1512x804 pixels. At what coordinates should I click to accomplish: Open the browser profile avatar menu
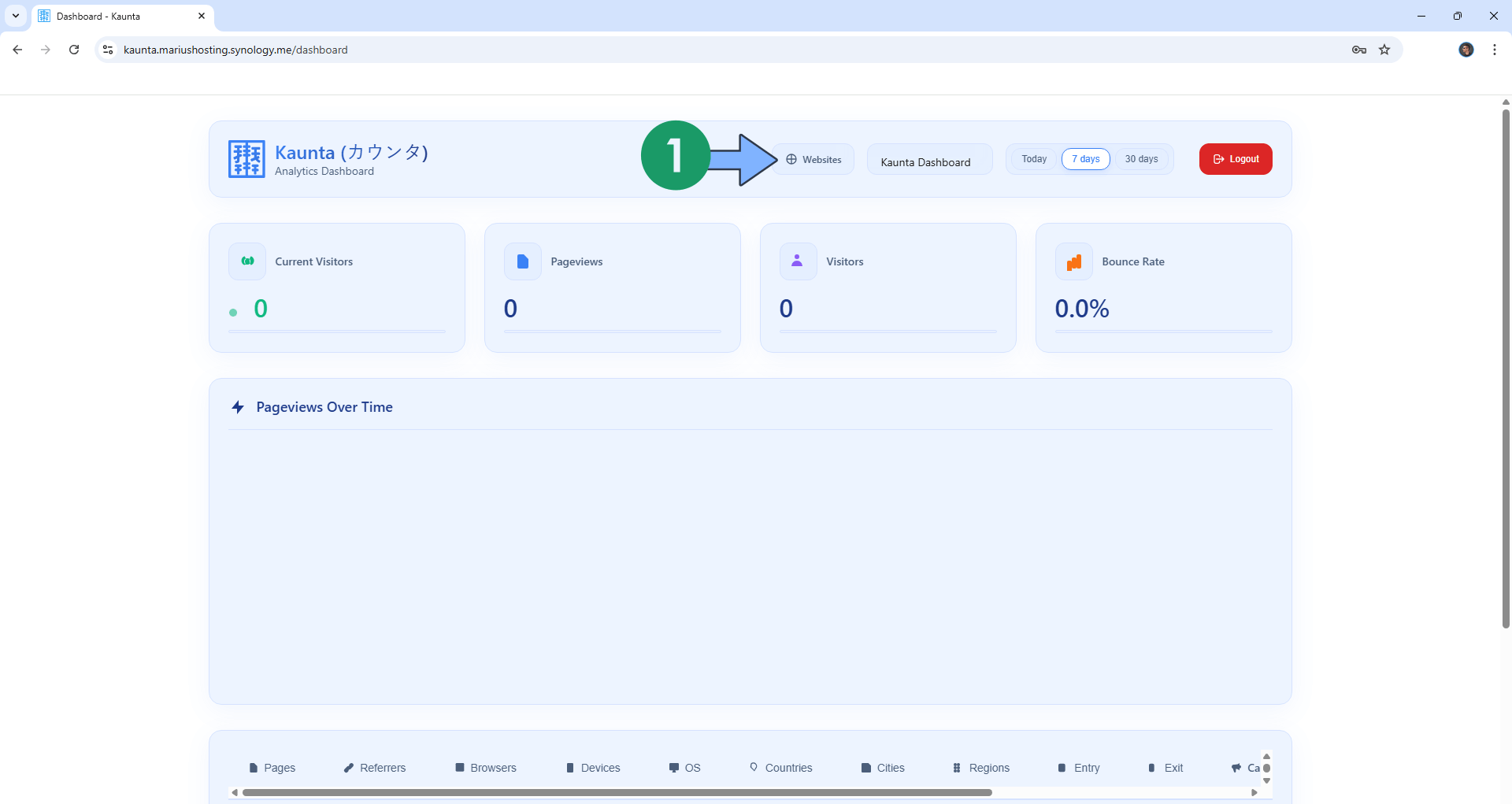pos(1466,49)
